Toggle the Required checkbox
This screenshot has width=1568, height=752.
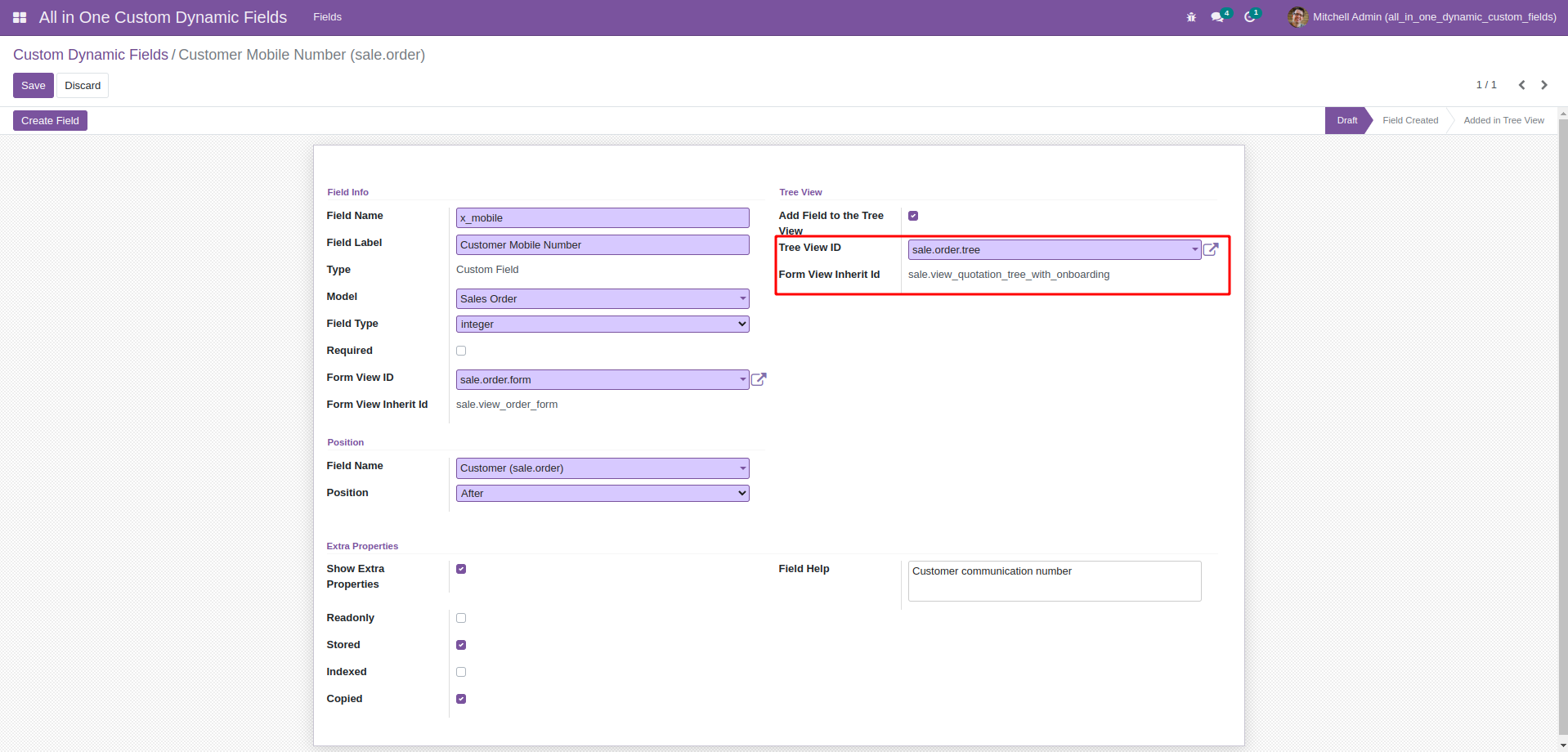(x=461, y=351)
